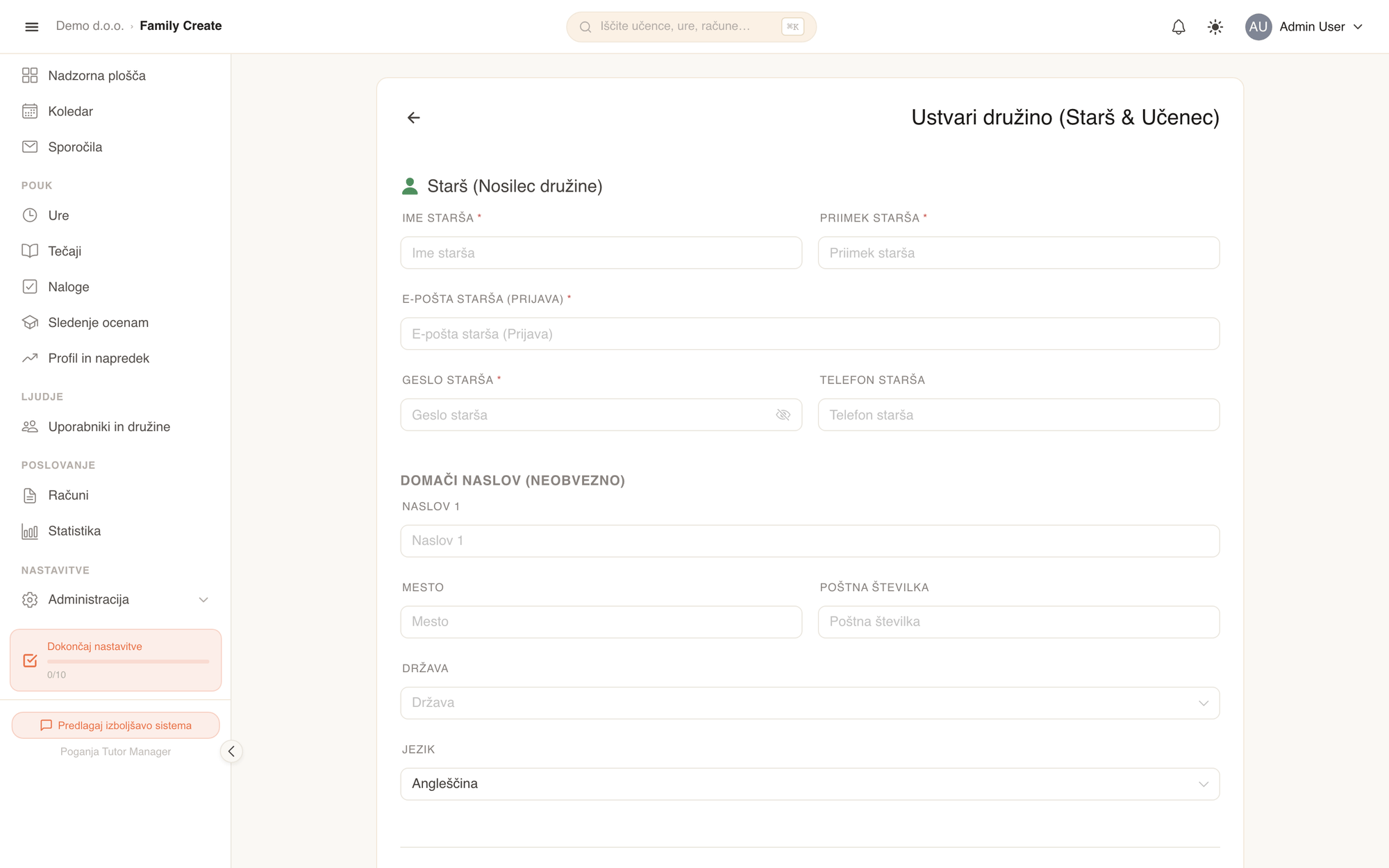Click the Telefon starša input field
The height and width of the screenshot is (868, 1389).
pyautogui.click(x=1019, y=415)
